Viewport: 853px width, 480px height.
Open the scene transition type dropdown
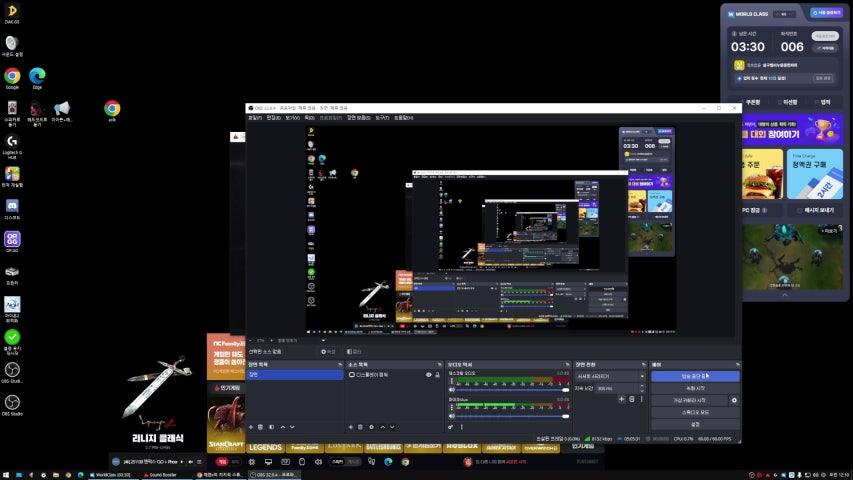point(610,376)
